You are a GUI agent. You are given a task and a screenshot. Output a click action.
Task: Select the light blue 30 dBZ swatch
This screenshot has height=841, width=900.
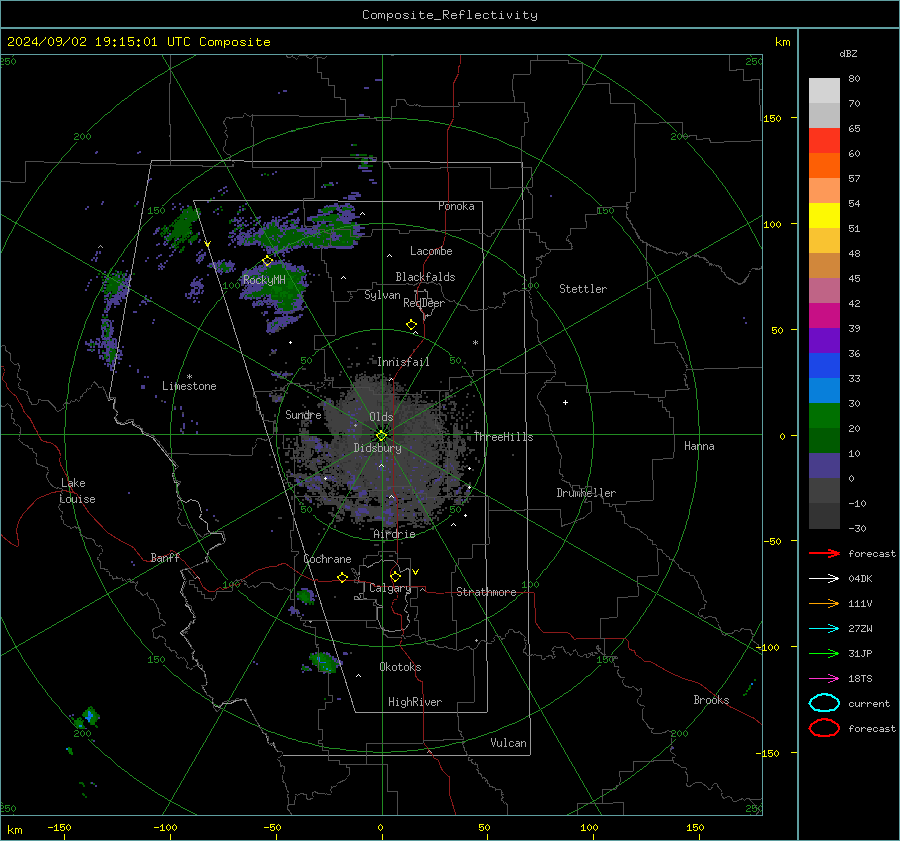coord(824,390)
